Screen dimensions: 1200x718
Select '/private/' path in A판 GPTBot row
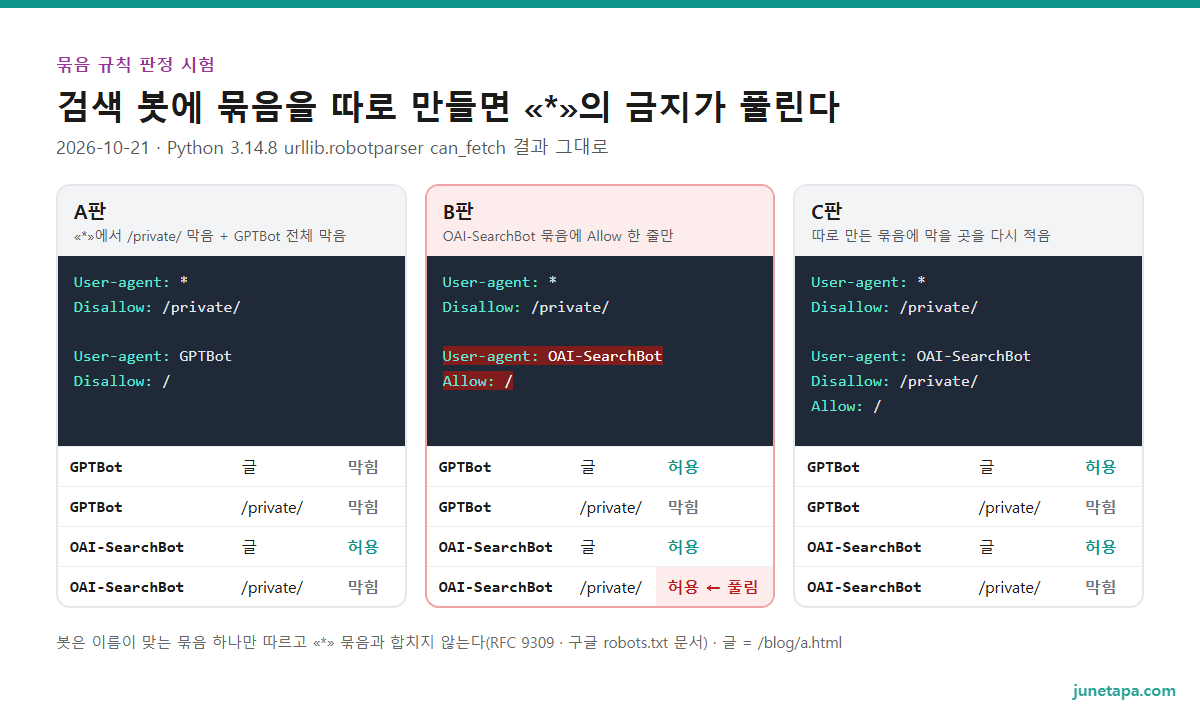pos(272,507)
